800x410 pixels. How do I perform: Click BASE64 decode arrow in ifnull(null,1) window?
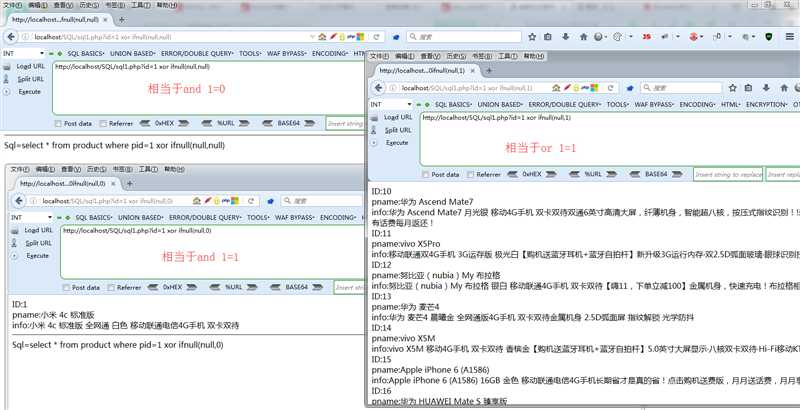tap(635, 174)
